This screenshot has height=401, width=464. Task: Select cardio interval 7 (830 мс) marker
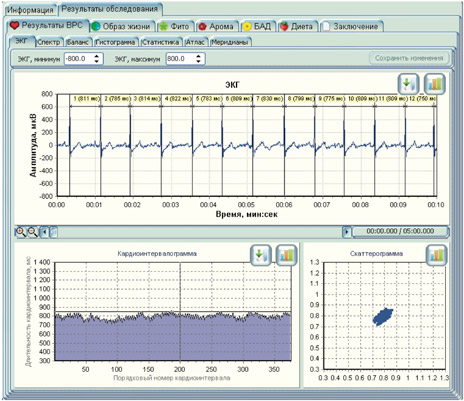click(269, 99)
